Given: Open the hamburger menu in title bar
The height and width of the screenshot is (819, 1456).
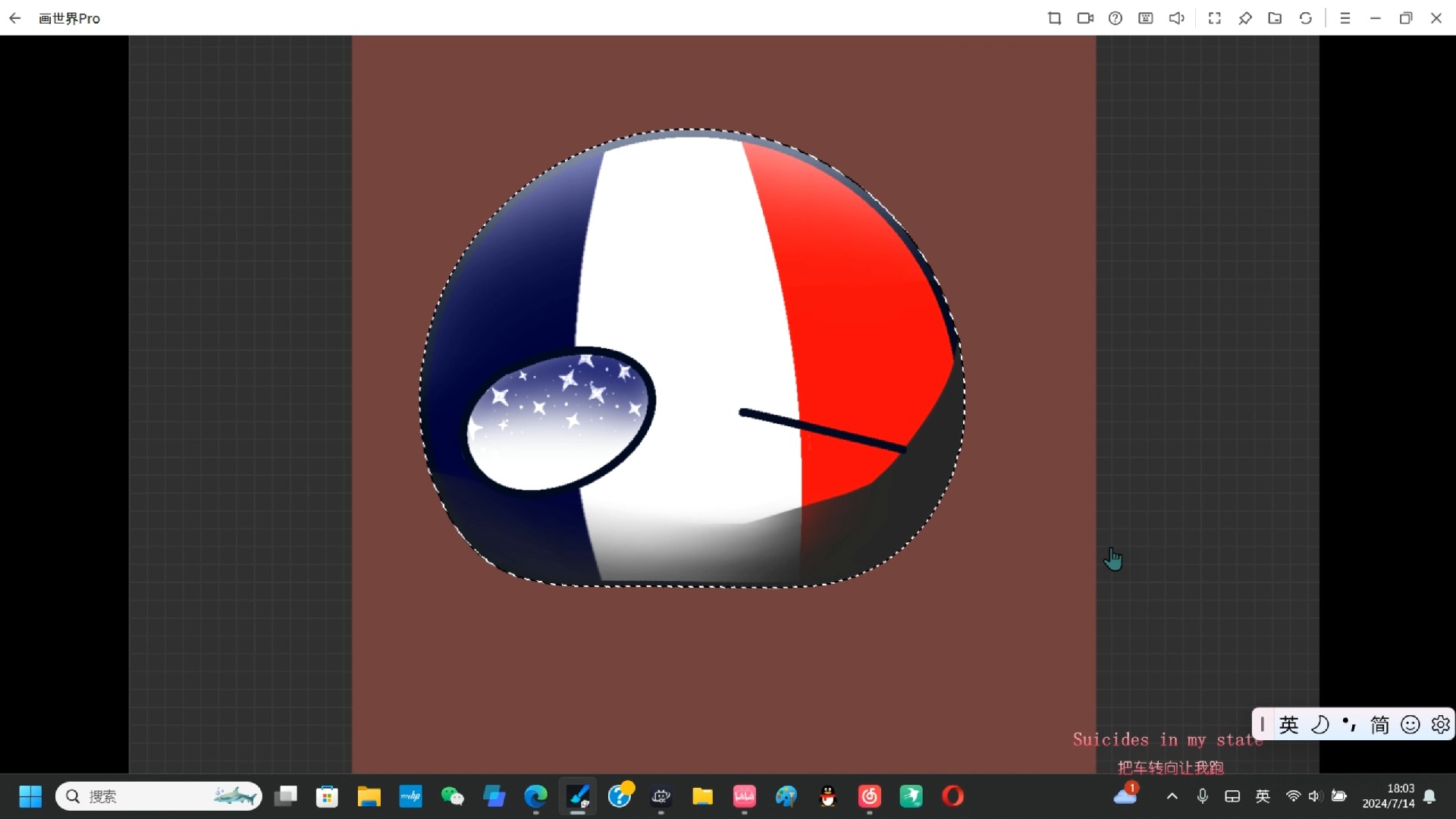Looking at the screenshot, I should tap(1345, 18).
